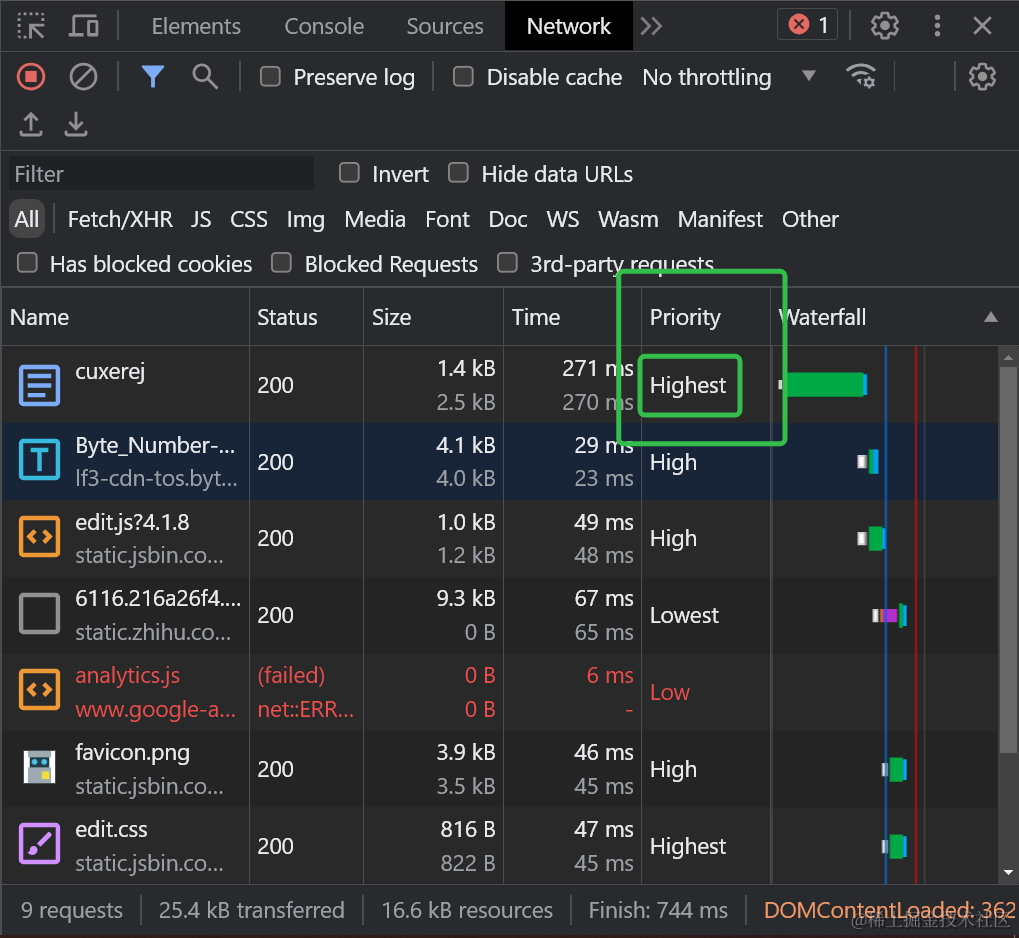The height and width of the screenshot is (938, 1019).
Task: Expand the more tabs chevron
Action: (651, 26)
